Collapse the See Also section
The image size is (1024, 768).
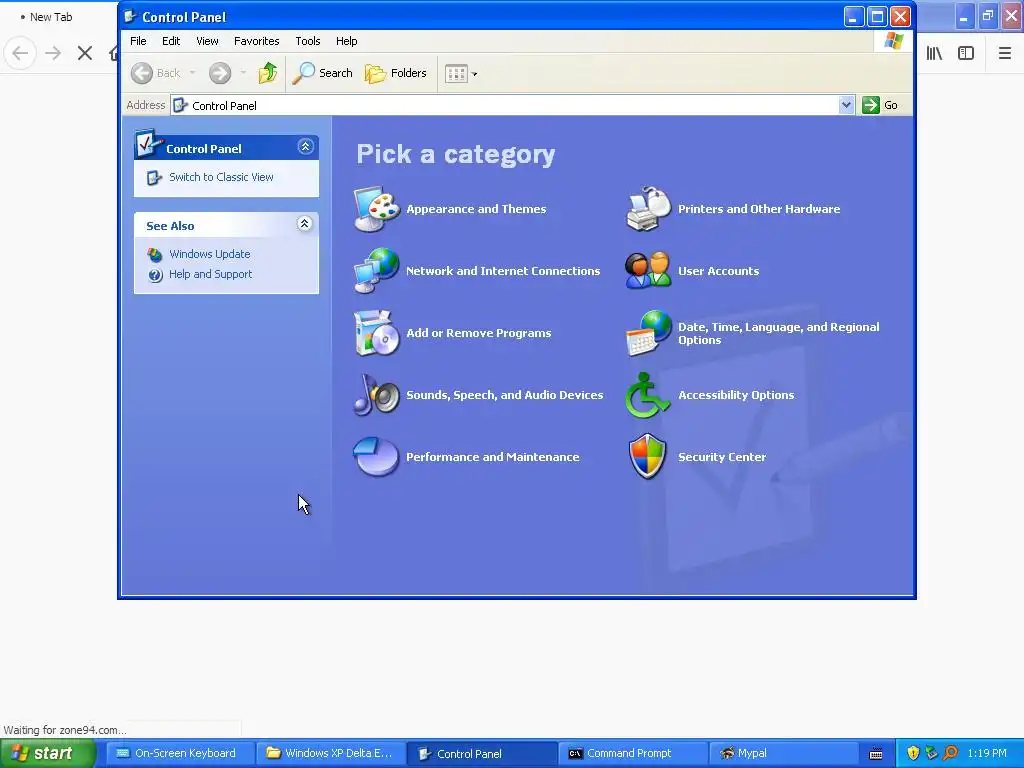(x=304, y=224)
